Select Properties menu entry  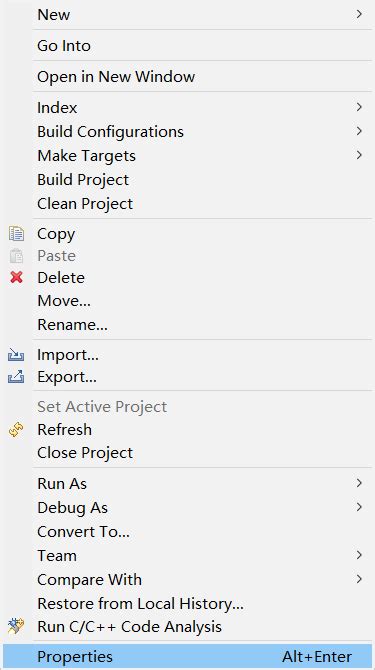tap(188, 656)
